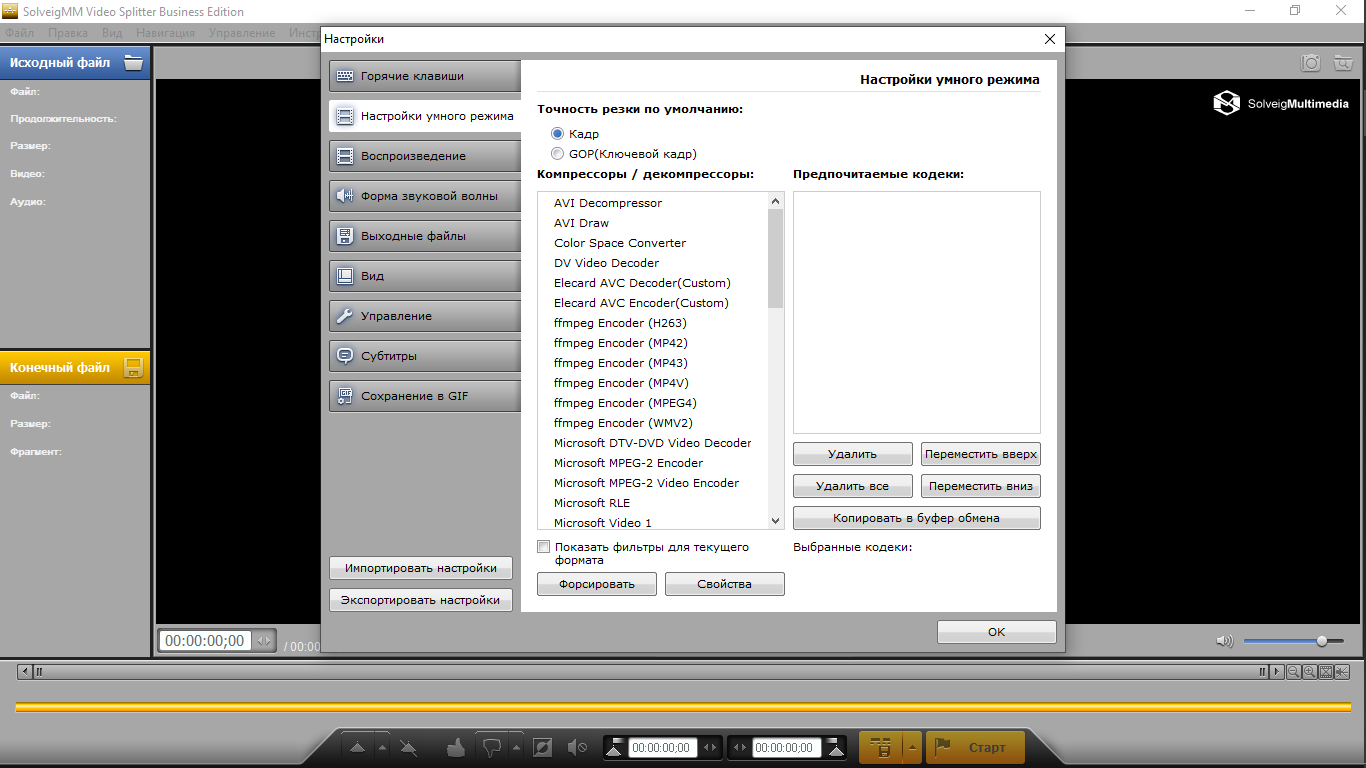Click the invert fragments icon
Image resolution: width=1366 pixels, height=768 pixels.
coord(542,747)
